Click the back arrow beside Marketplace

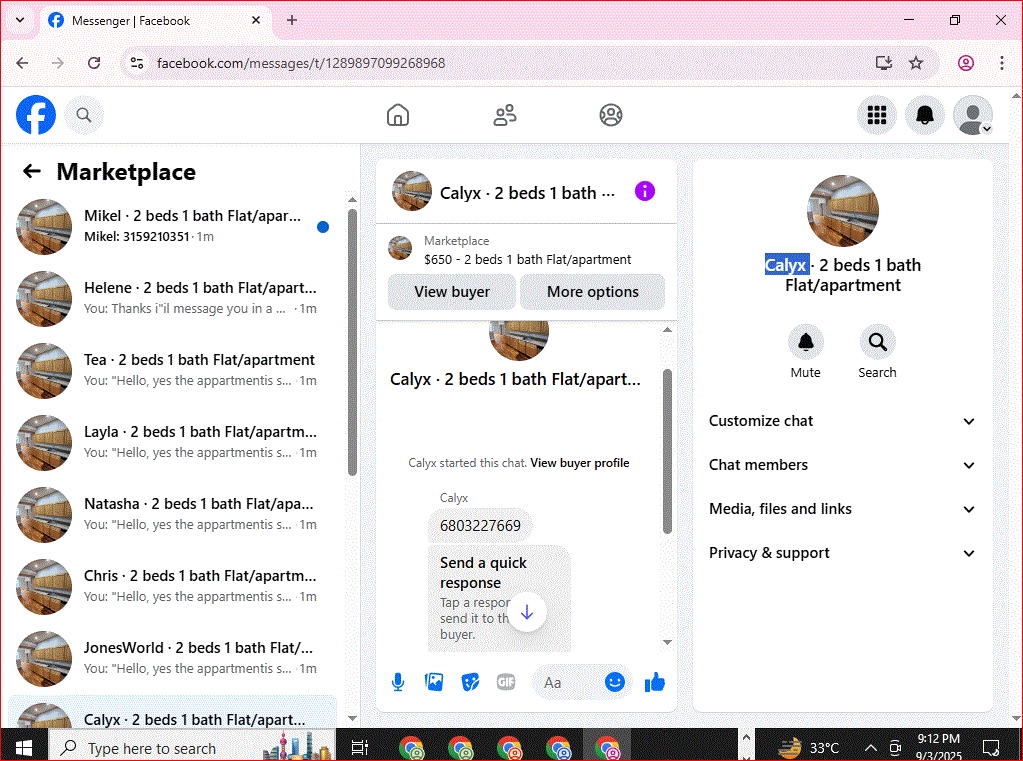[31, 172]
